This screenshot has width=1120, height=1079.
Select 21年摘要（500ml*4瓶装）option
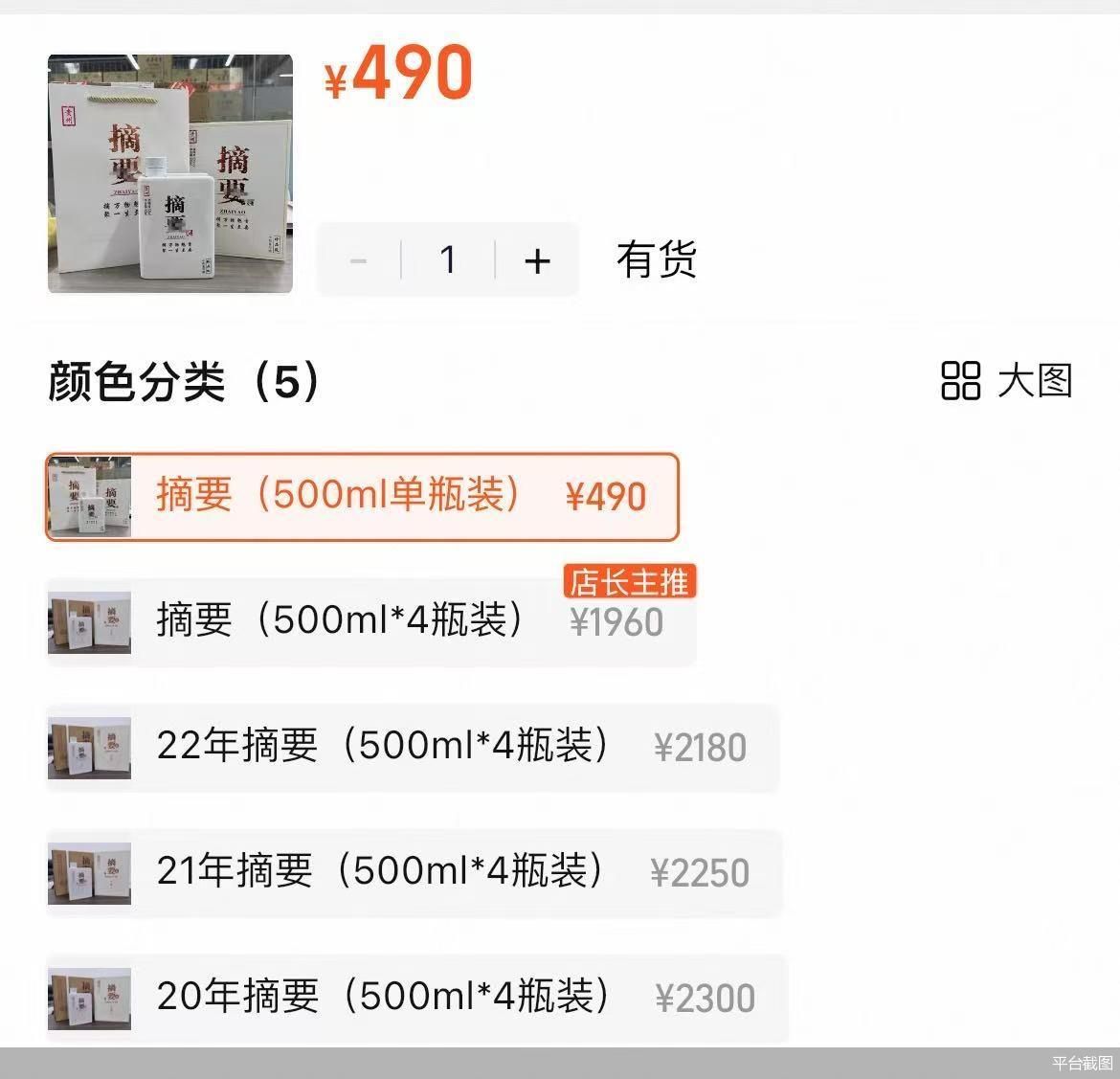click(414, 873)
